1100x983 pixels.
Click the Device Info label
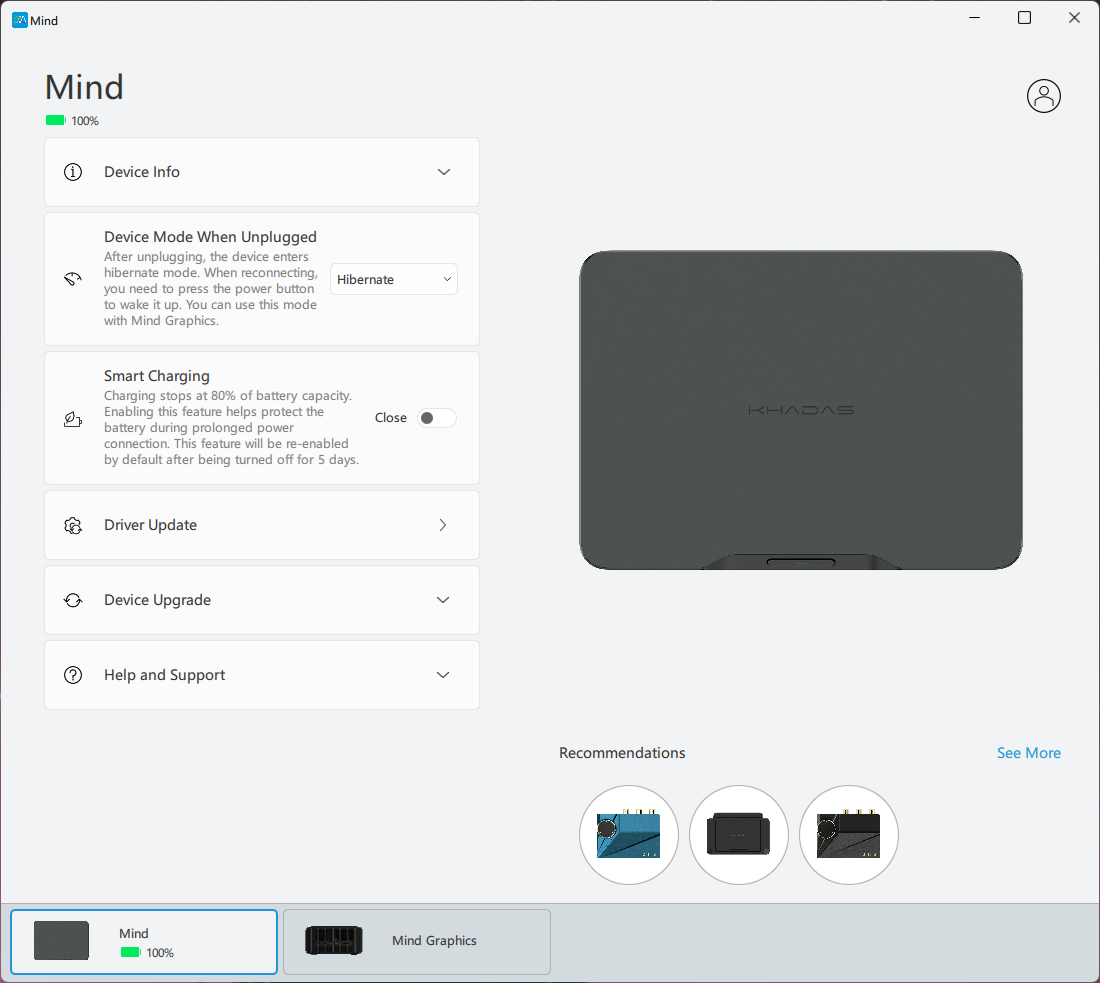pyautogui.click(x=142, y=172)
